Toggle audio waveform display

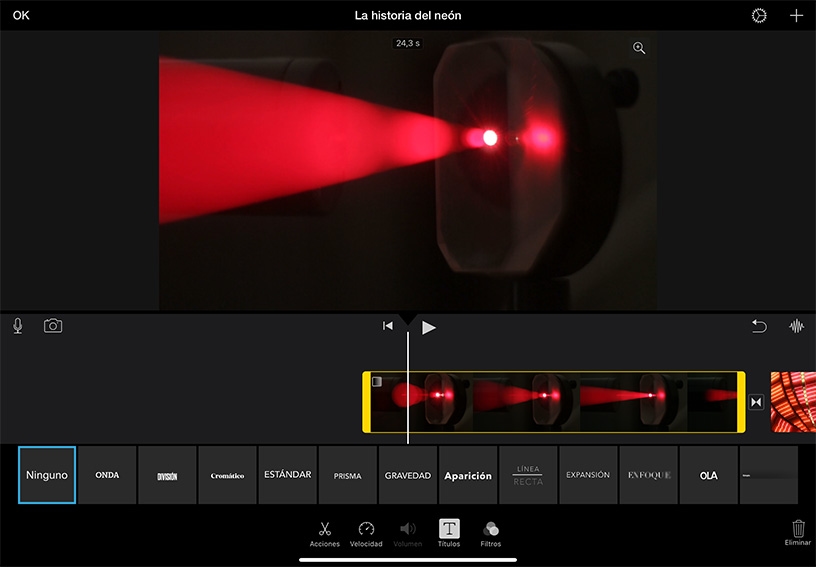coord(796,326)
